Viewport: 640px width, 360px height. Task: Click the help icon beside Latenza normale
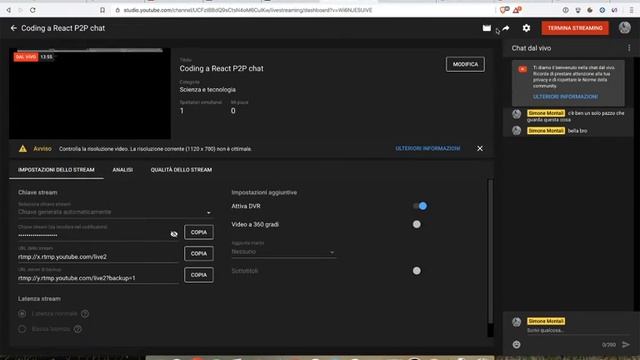click(85, 314)
